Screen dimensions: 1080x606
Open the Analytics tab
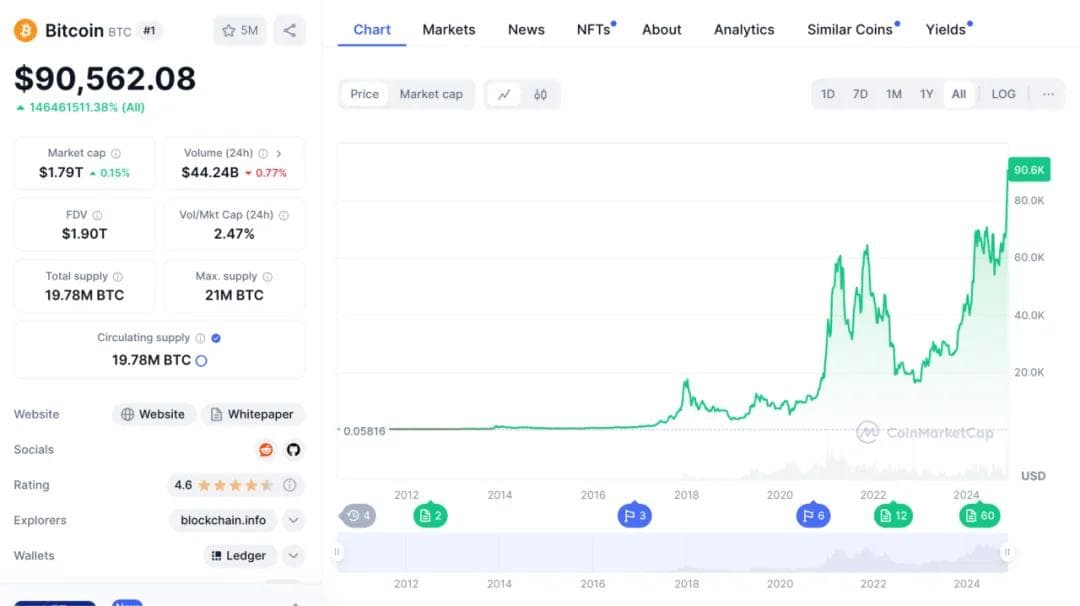pyautogui.click(x=744, y=29)
